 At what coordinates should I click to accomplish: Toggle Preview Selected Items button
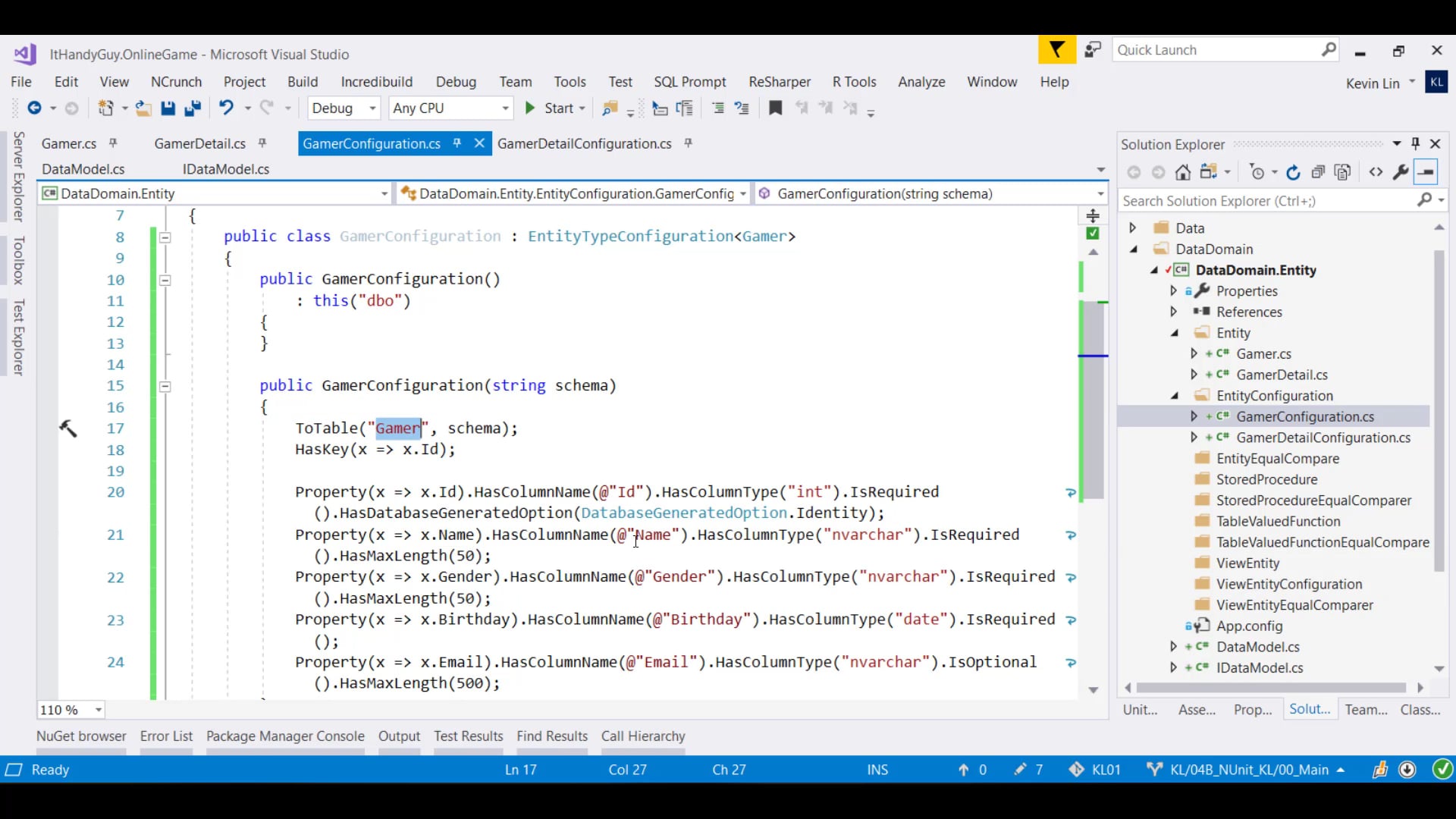point(1426,173)
